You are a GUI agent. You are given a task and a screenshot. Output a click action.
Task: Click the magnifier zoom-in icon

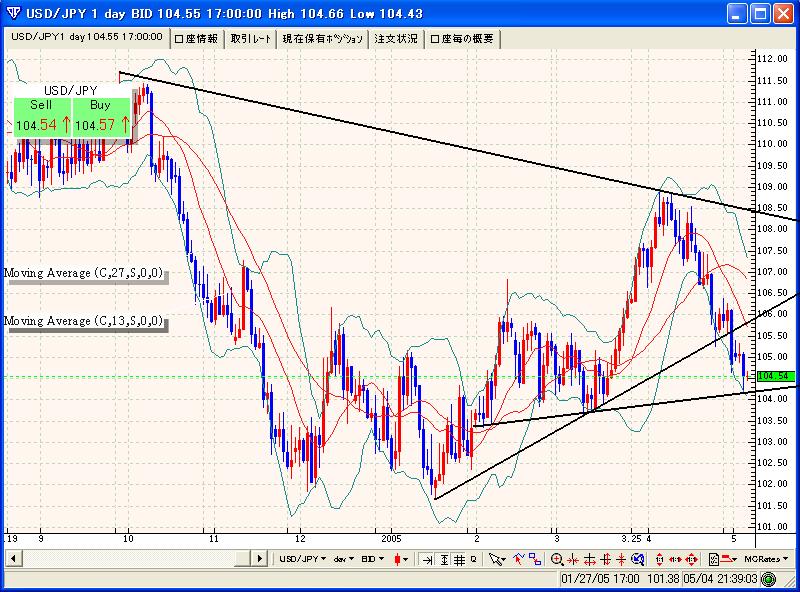point(557,559)
